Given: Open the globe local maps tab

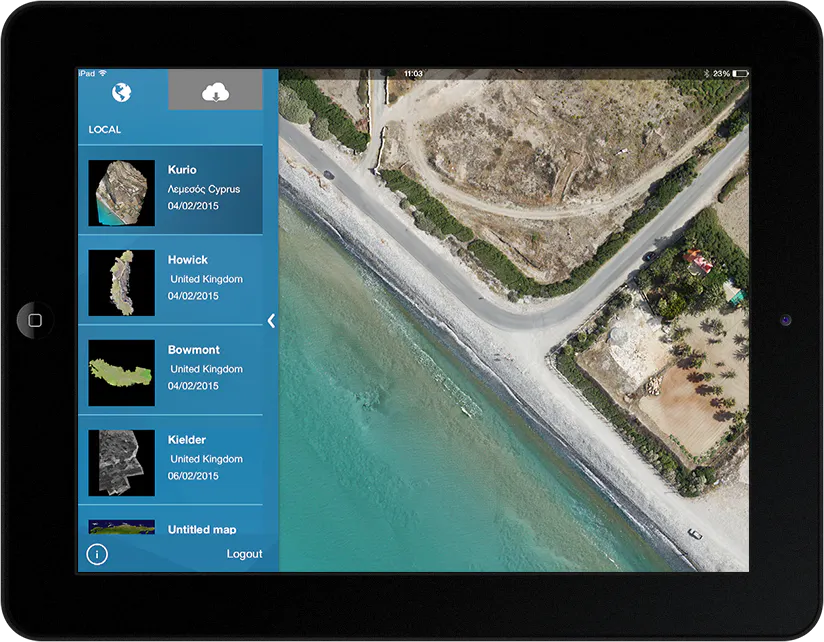Looking at the screenshot, I should 121,92.
